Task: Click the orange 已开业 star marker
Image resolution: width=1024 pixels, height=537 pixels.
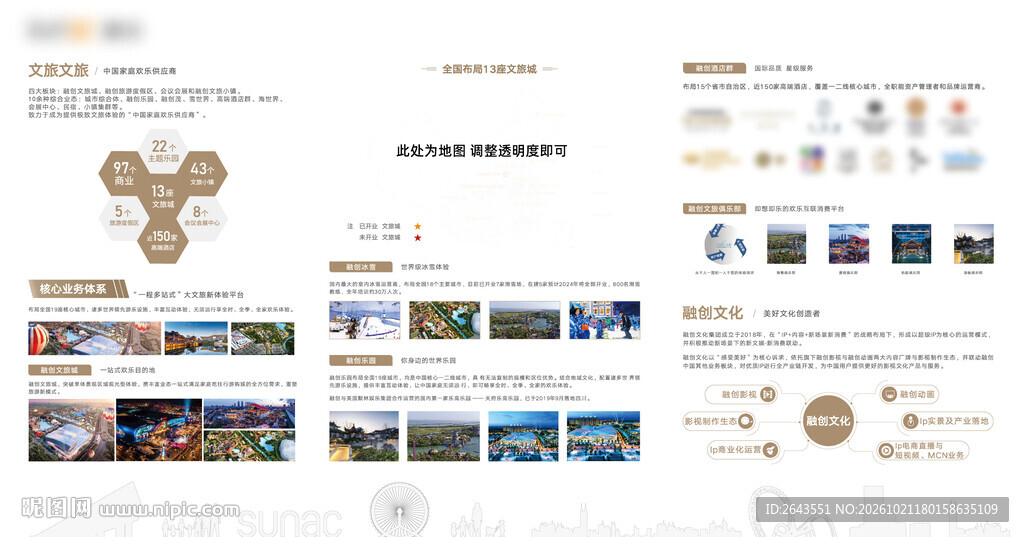Action: click(x=418, y=226)
